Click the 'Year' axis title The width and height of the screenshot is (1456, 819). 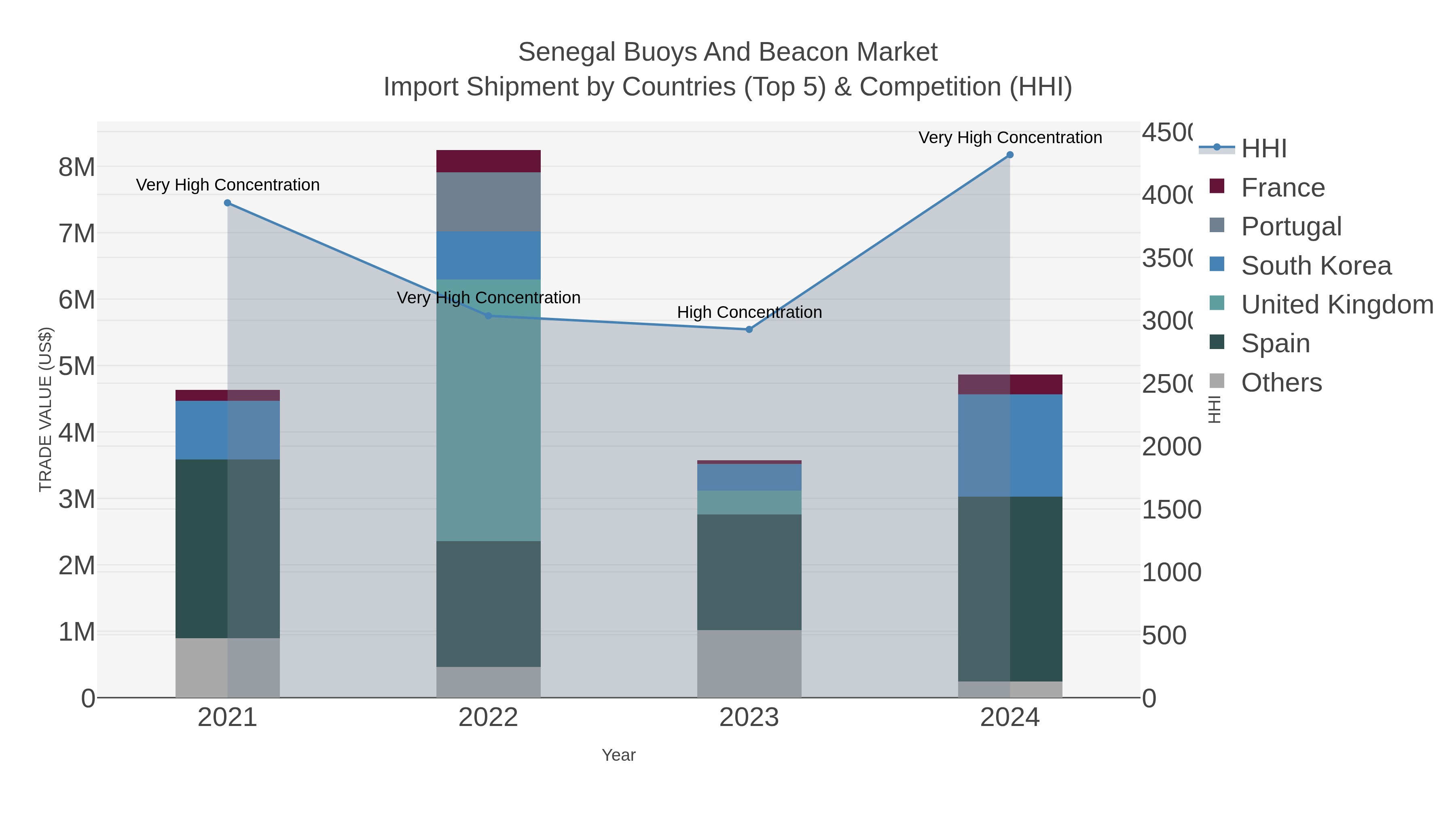619,755
